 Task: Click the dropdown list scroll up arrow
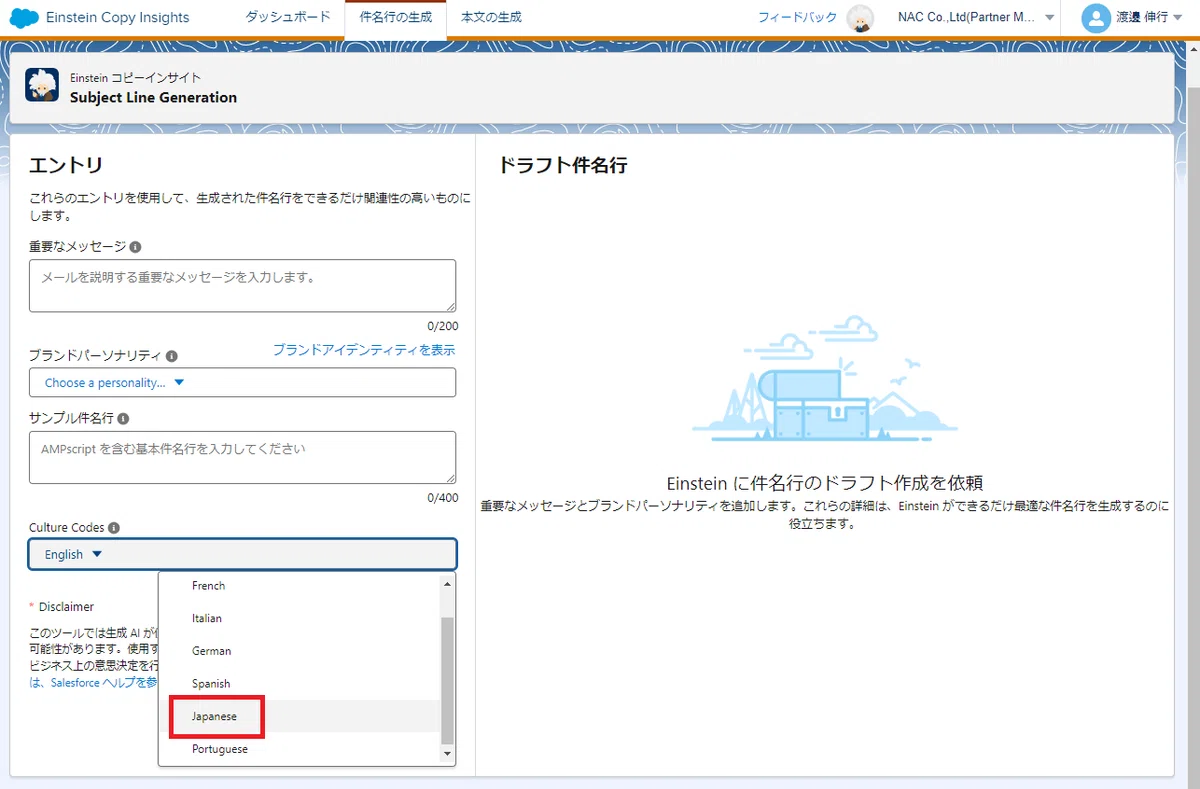(447, 583)
